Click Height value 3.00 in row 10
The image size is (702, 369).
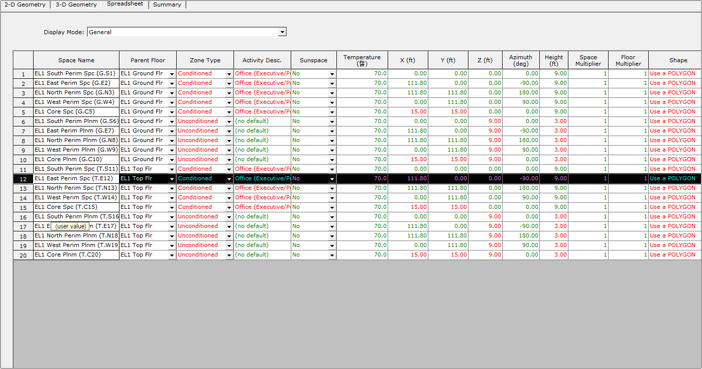(x=554, y=159)
